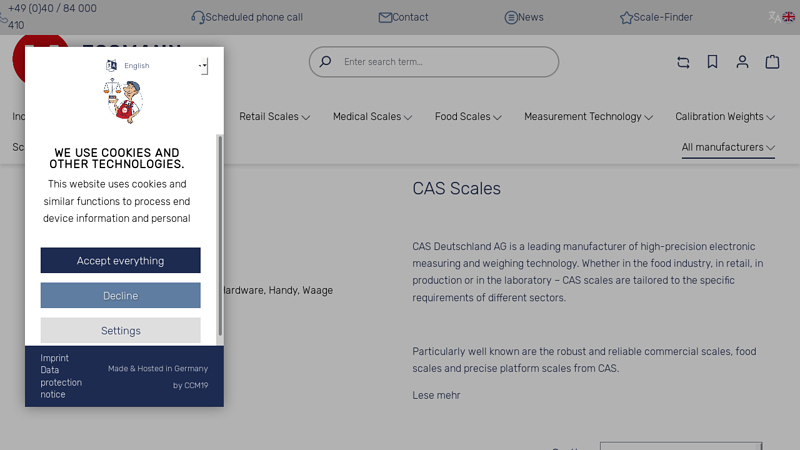Decline cookies
Image resolution: width=800 pixels, height=450 pixels.
(120, 295)
